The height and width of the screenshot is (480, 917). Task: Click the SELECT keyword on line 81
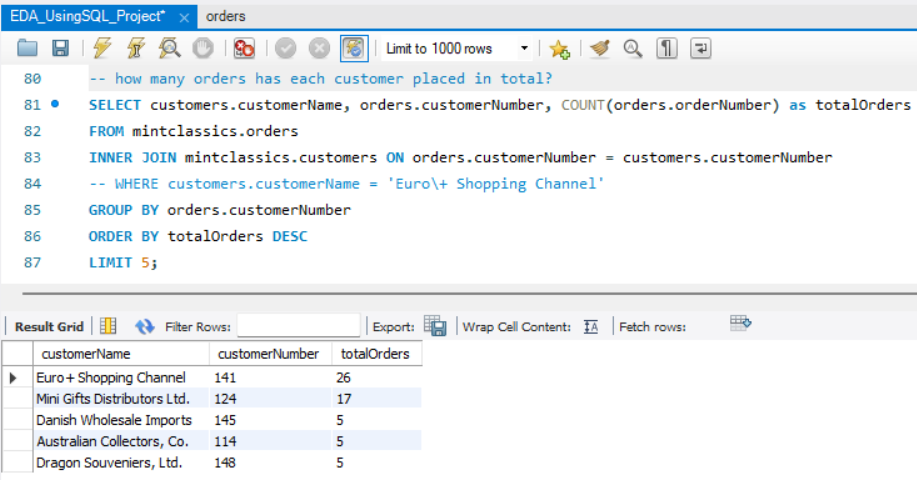pos(115,105)
